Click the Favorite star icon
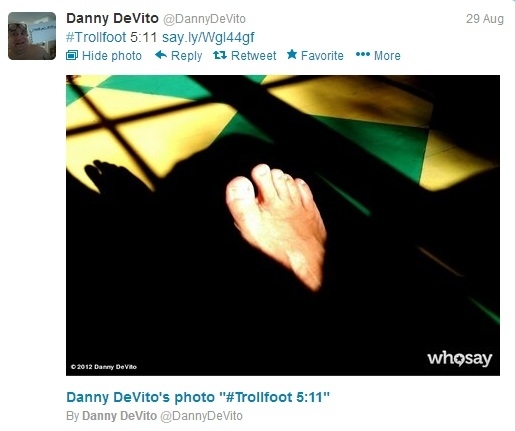This screenshot has width=515, height=431. [292, 54]
